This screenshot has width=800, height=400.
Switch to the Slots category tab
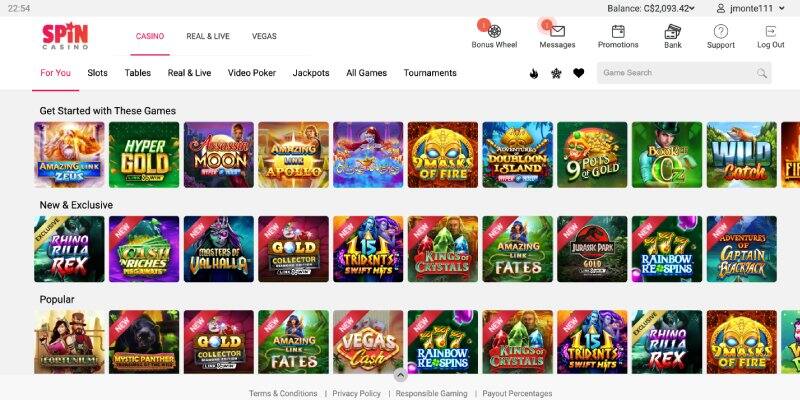pyautogui.click(x=97, y=73)
